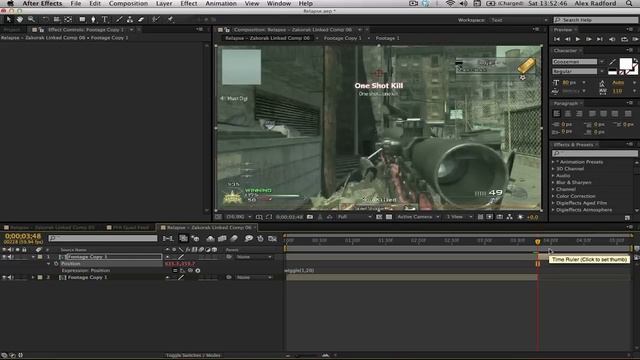
Task: Select the Selection arrow tool
Action: pos(8,19)
